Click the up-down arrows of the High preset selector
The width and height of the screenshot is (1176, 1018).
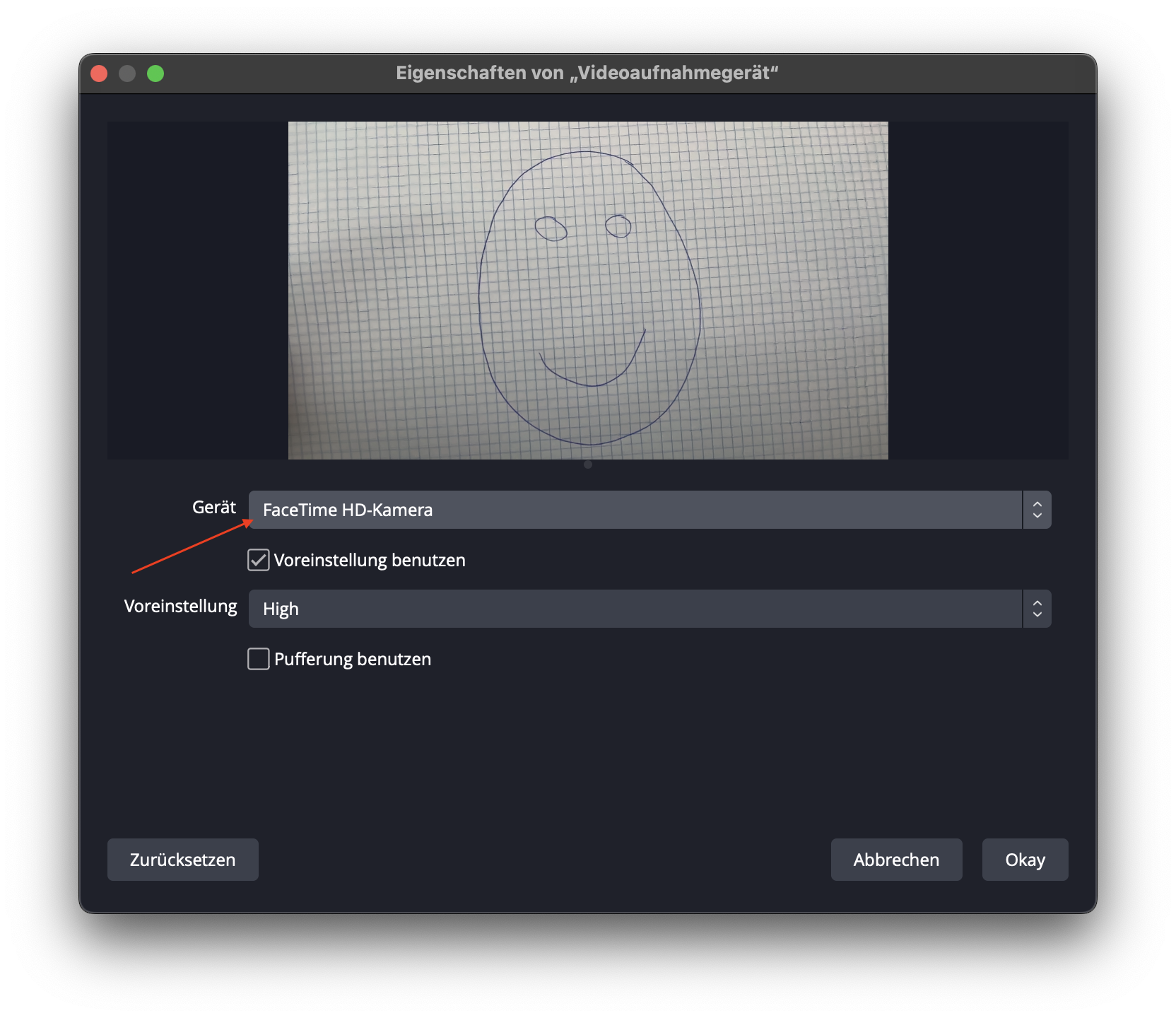1037,609
